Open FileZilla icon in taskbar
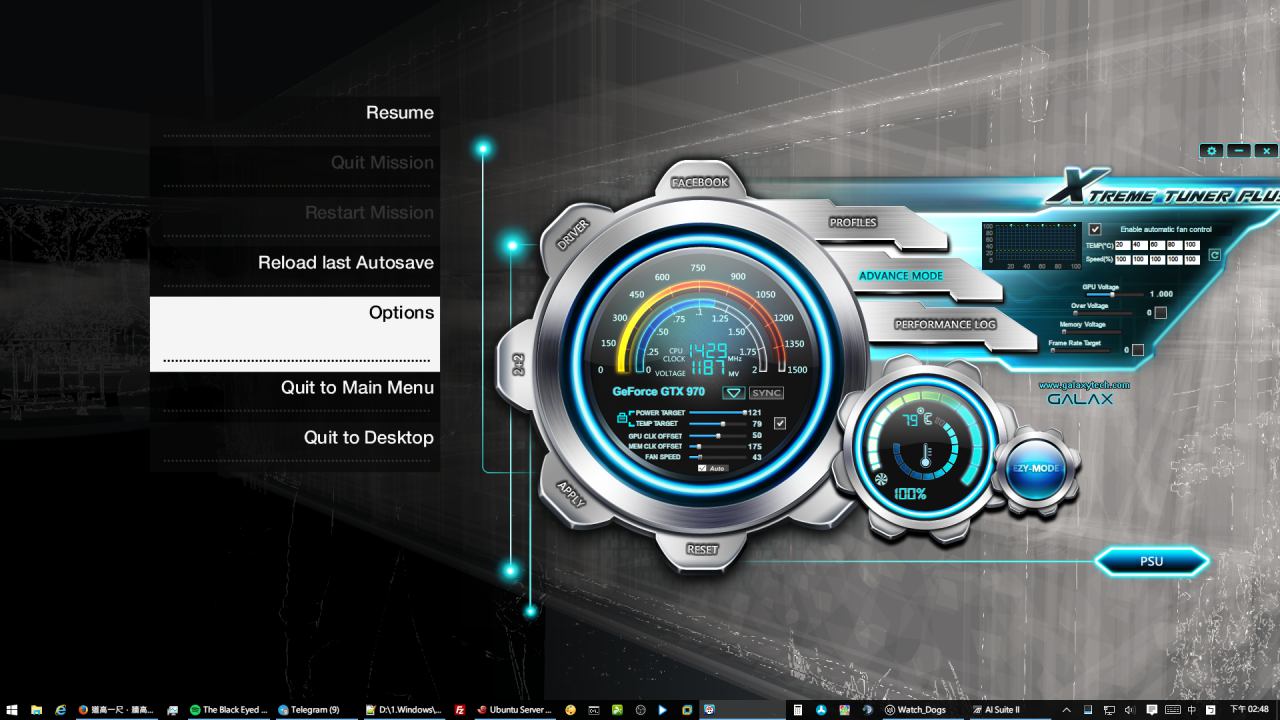The height and width of the screenshot is (720, 1280). click(460, 710)
